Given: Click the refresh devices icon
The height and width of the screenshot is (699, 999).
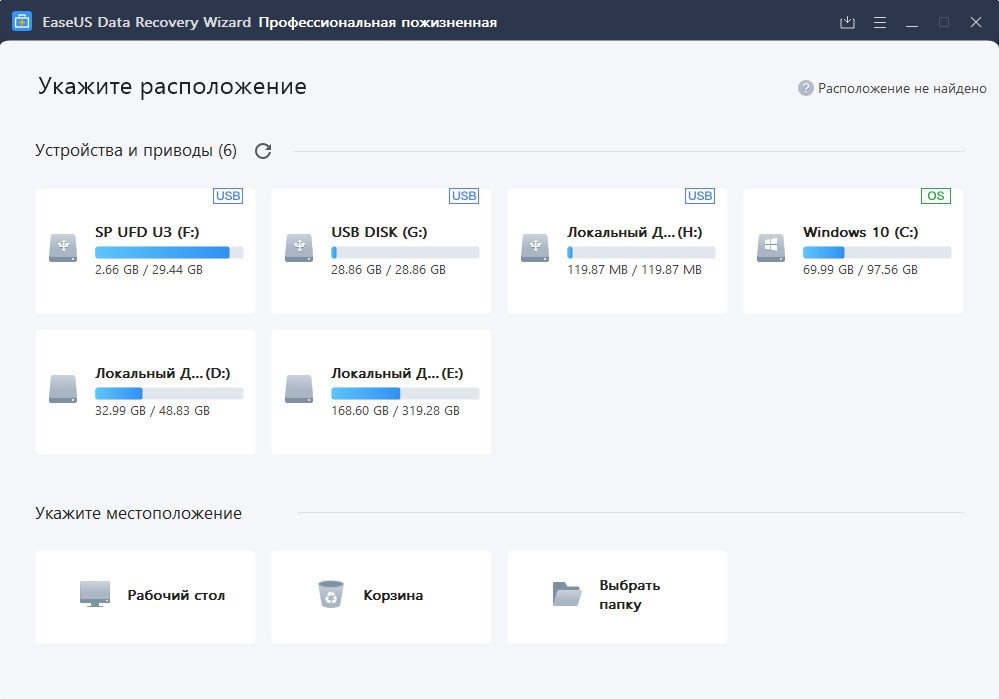Looking at the screenshot, I should tap(263, 151).
